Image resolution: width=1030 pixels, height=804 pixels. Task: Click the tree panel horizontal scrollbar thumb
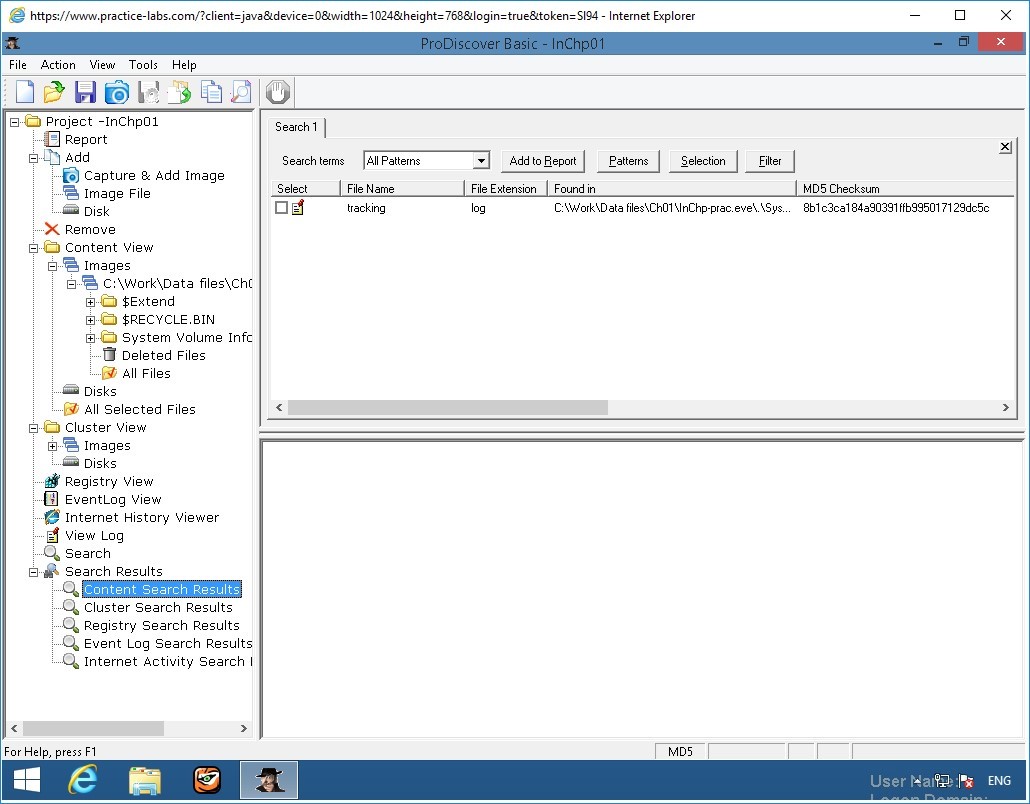click(93, 728)
